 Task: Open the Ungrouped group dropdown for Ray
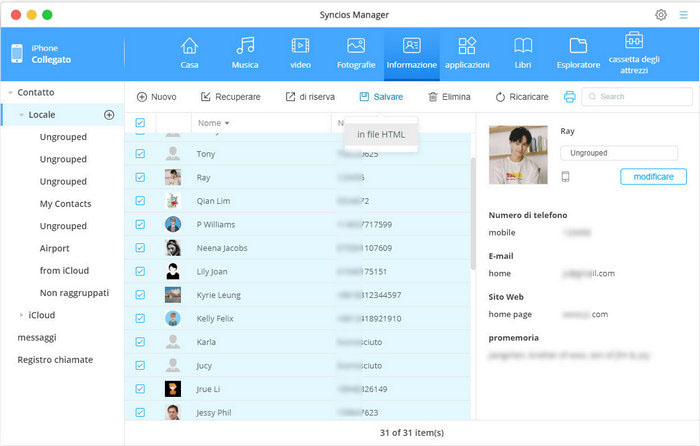point(618,153)
